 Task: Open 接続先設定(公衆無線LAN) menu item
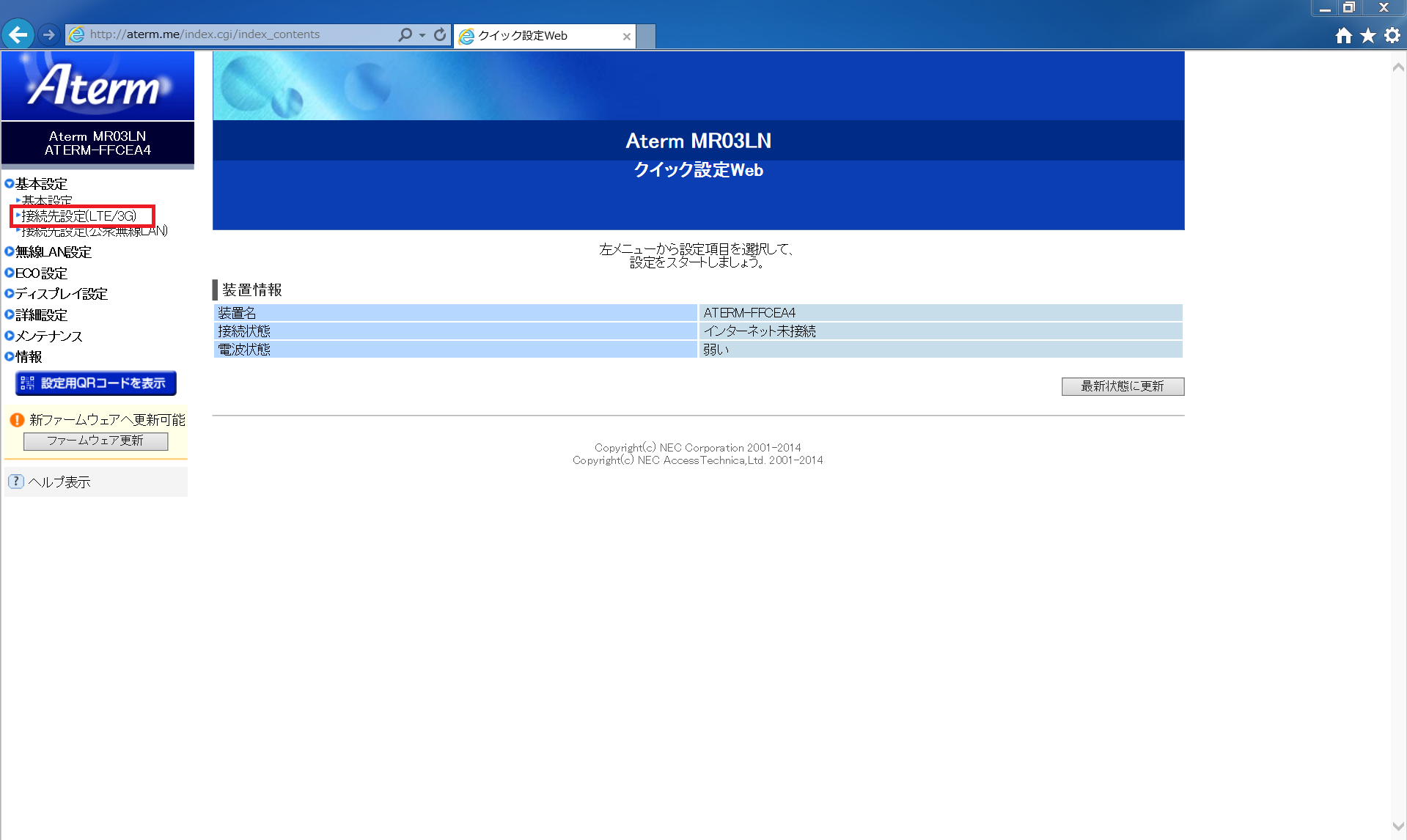93,230
